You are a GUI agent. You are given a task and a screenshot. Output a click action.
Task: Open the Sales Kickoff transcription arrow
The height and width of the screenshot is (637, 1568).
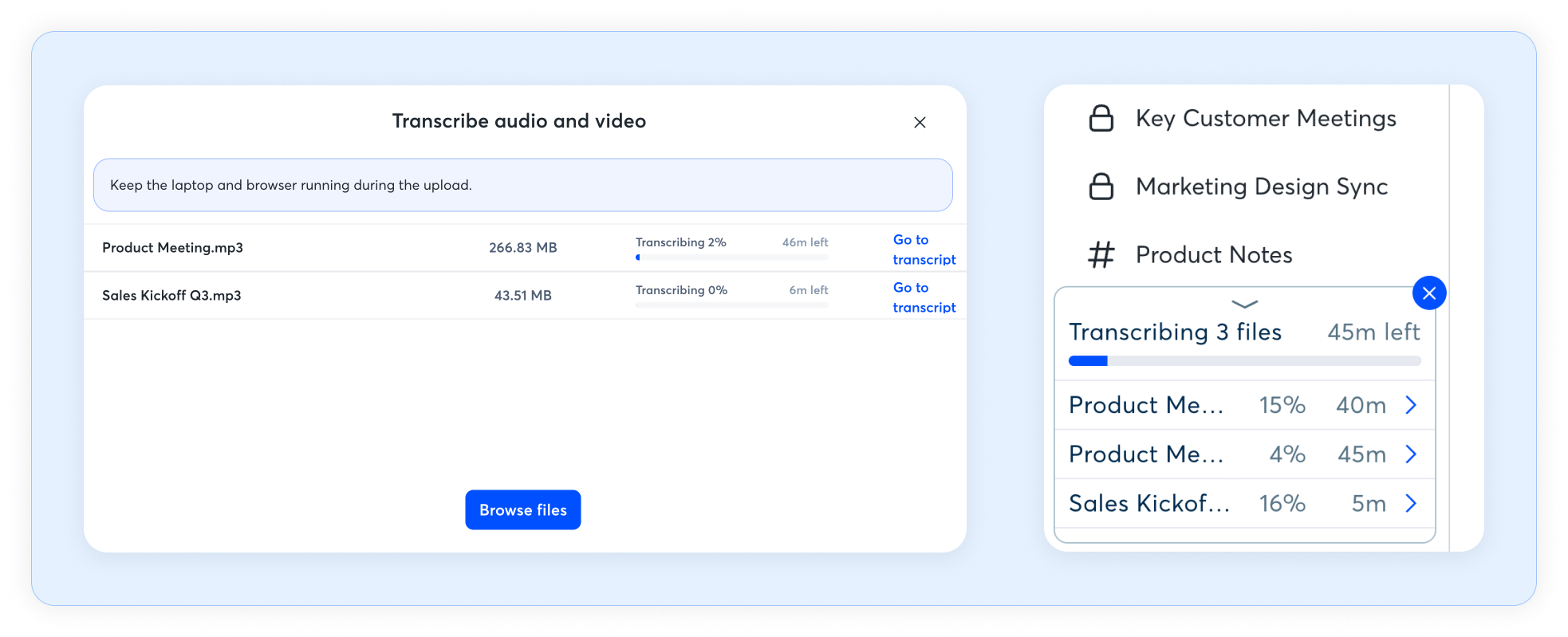coord(1411,503)
